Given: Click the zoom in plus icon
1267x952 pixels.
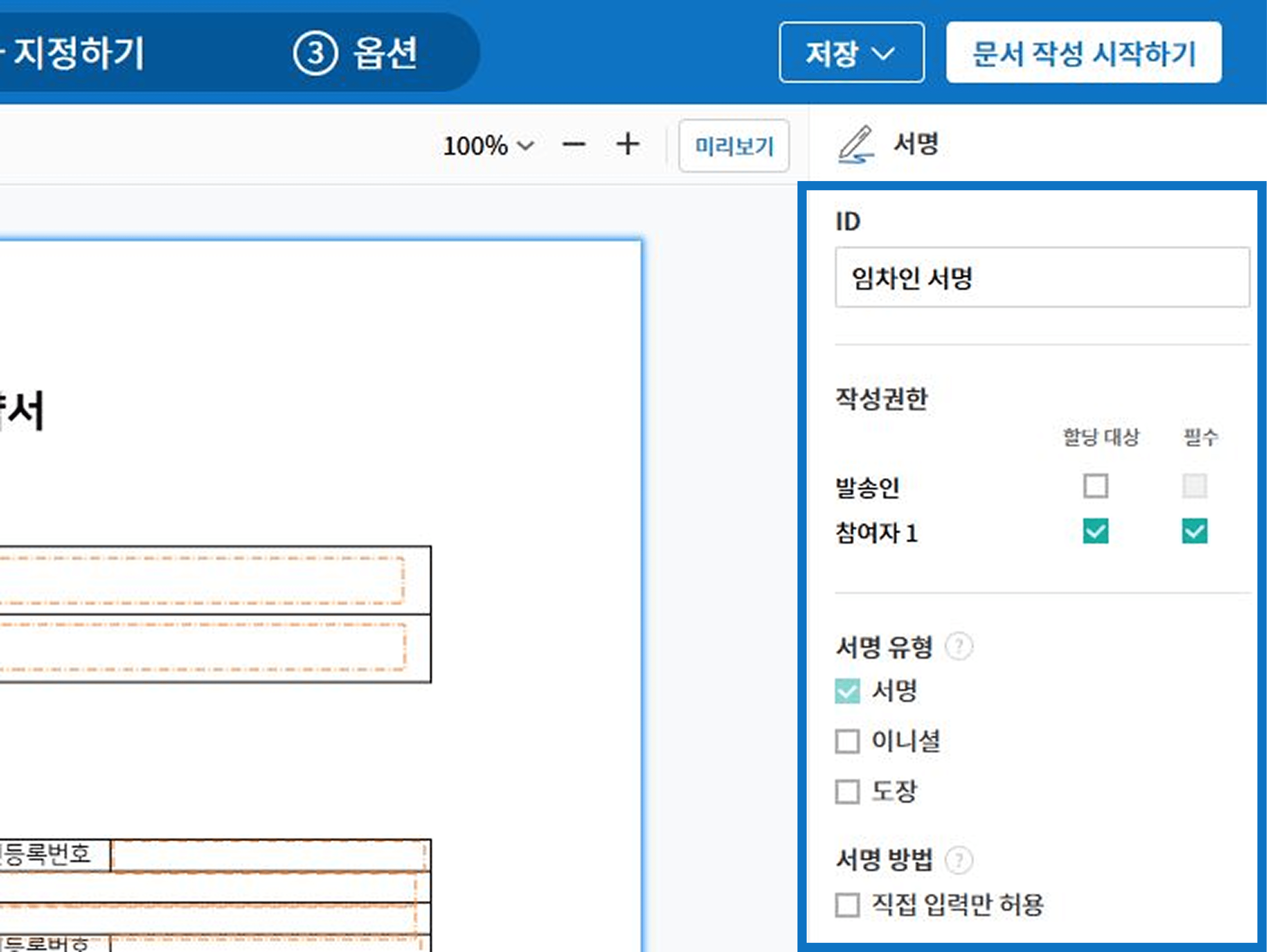Looking at the screenshot, I should click(x=628, y=144).
